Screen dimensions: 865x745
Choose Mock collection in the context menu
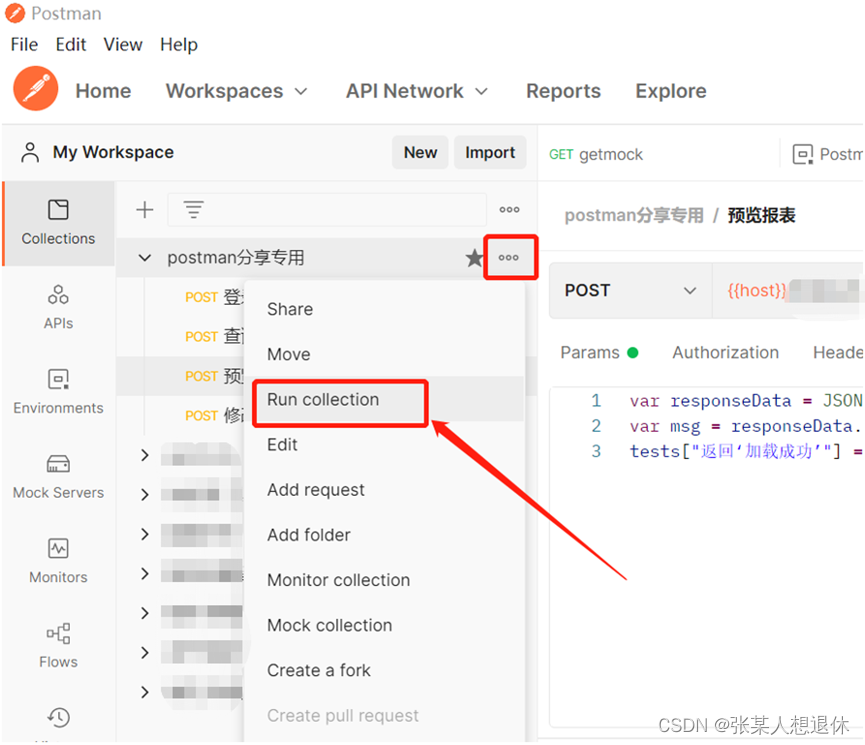coord(329,626)
